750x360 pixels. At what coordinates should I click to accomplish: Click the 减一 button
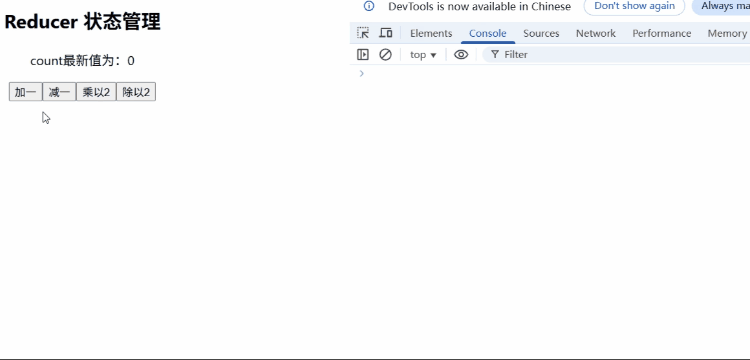[x=59, y=92]
